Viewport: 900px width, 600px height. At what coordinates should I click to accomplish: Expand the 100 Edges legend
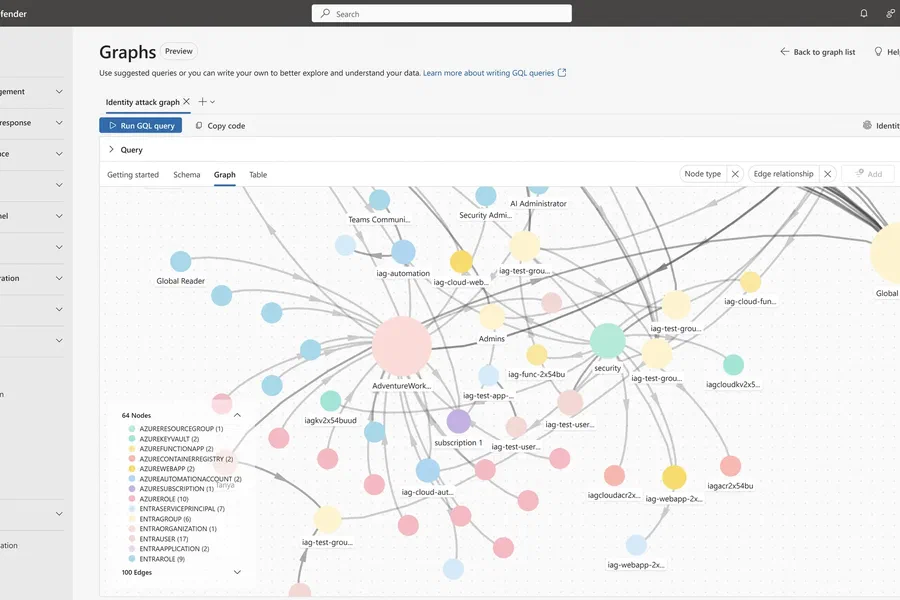tap(237, 572)
